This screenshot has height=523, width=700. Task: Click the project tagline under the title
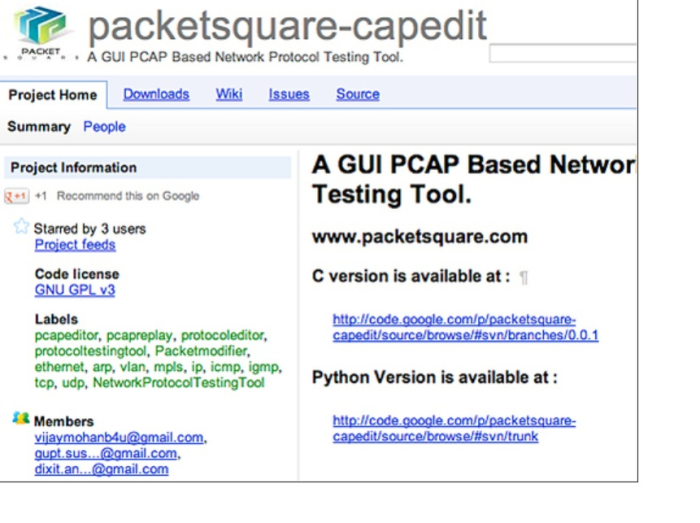pos(245,57)
